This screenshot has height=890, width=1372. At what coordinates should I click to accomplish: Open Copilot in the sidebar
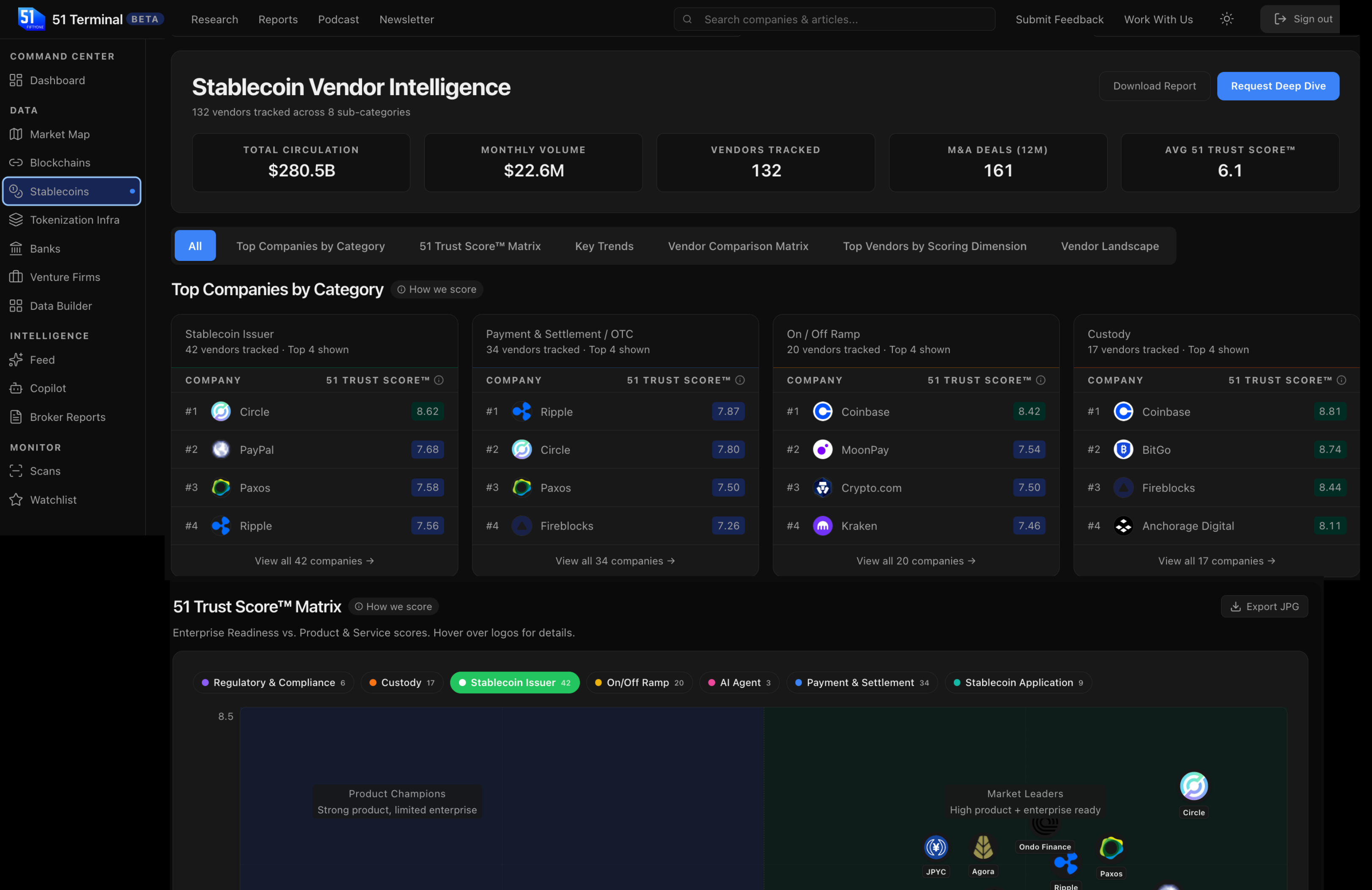(72, 388)
